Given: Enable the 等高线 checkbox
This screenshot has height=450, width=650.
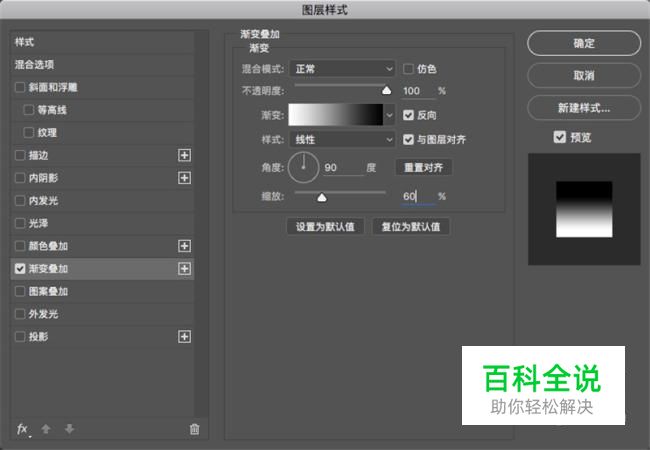Looking at the screenshot, I should tap(29, 110).
